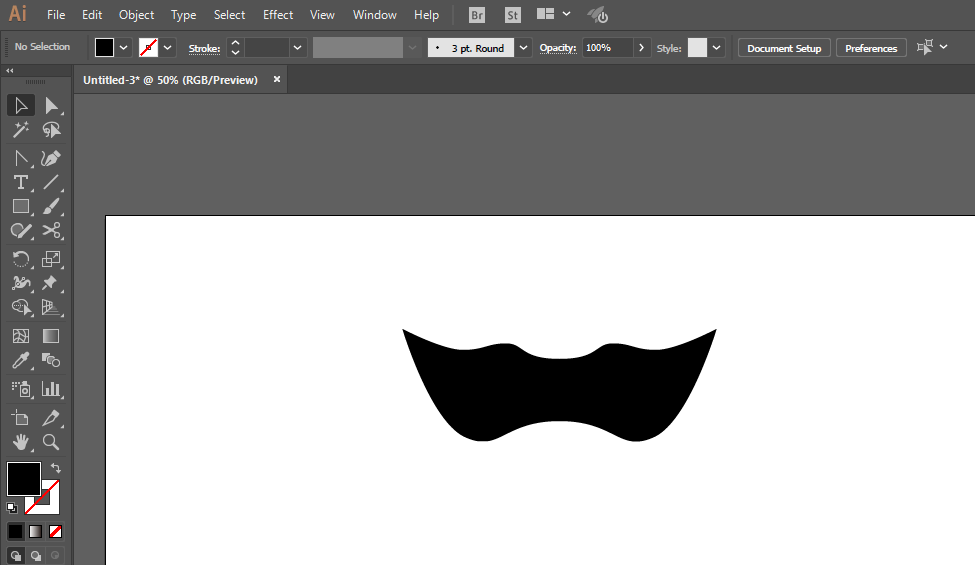Select the Zoom magnifier tool
975x565 pixels.
(x=51, y=442)
